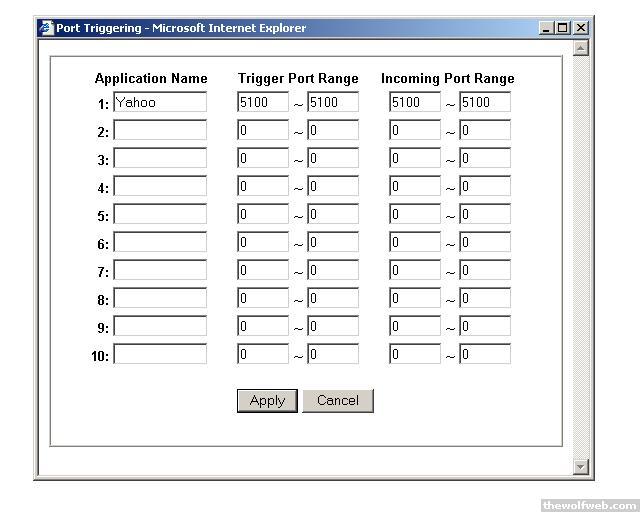
Task: Focus row 5 application name field
Action: [160, 214]
